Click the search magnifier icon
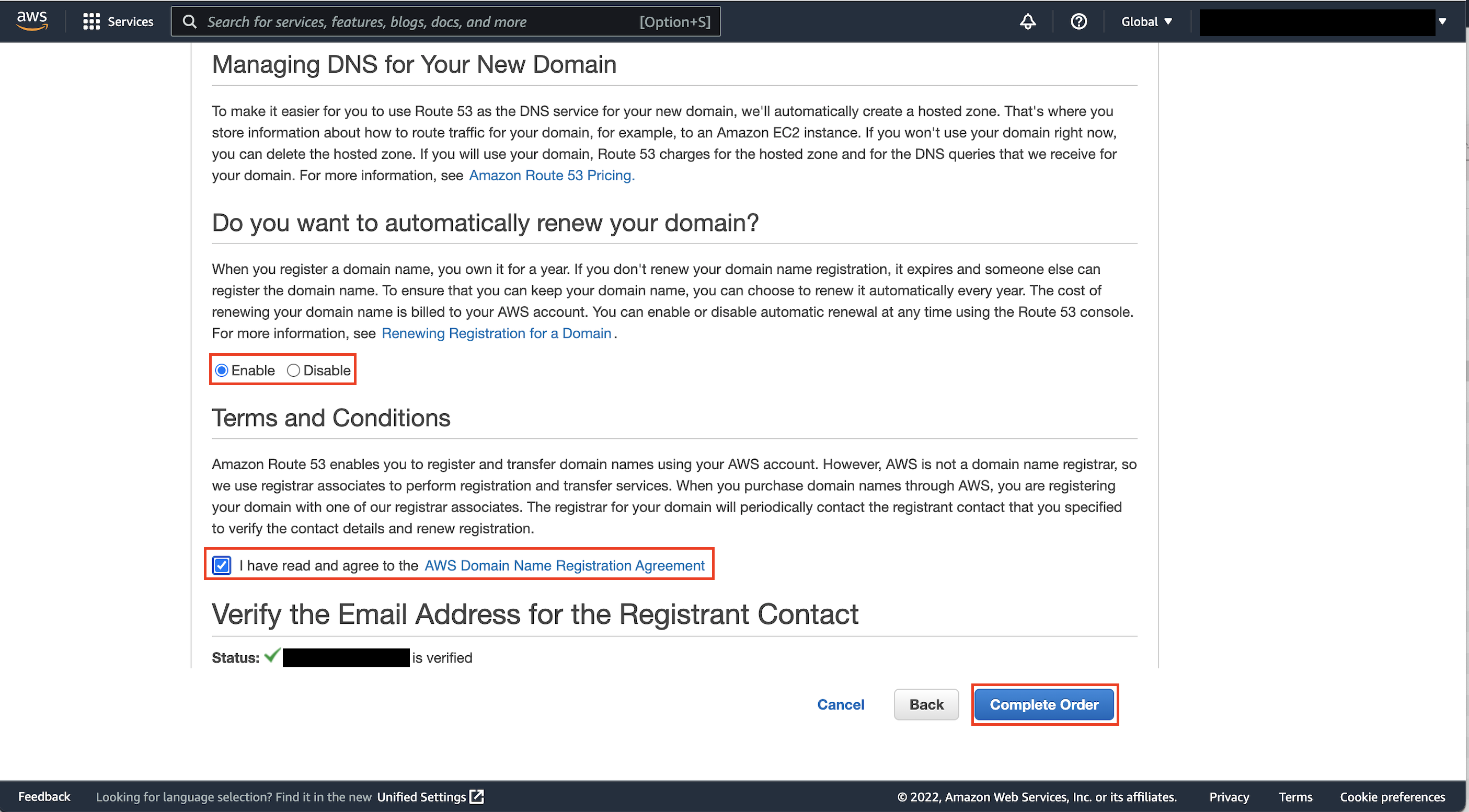 tap(189, 21)
